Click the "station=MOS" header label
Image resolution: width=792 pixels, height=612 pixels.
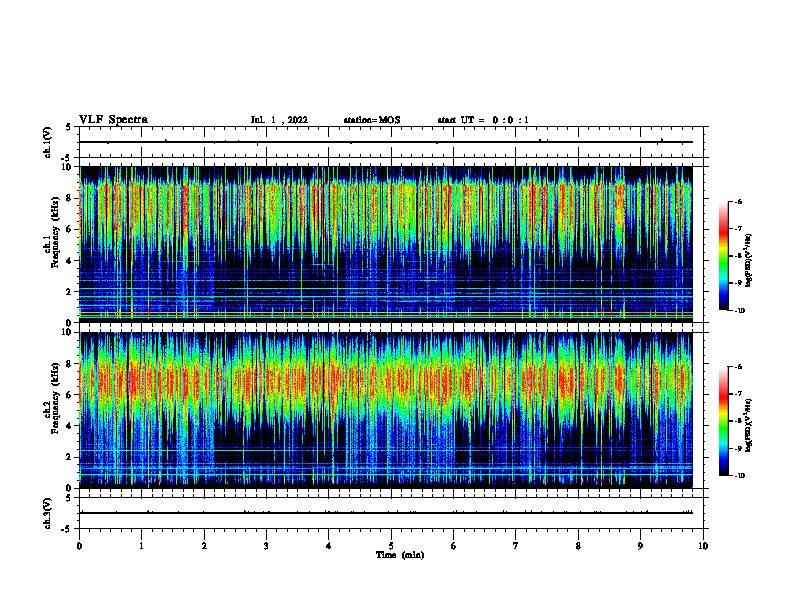[x=372, y=120]
